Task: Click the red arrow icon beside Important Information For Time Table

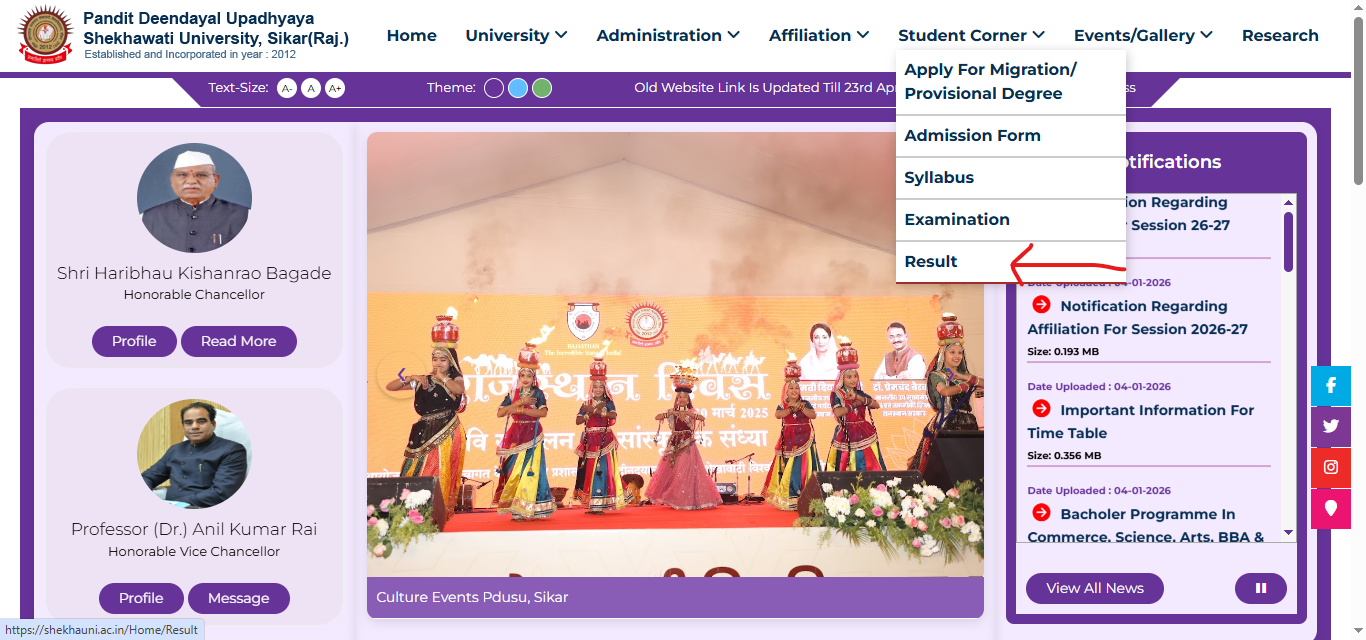Action: pyautogui.click(x=1040, y=411)
